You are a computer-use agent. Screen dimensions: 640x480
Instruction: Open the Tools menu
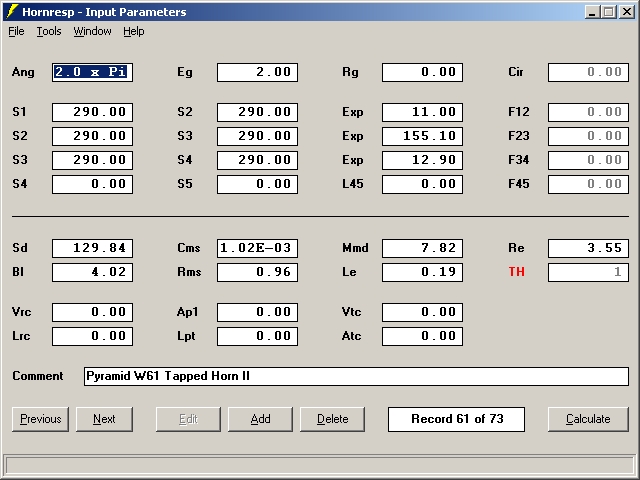coord(49,31)
